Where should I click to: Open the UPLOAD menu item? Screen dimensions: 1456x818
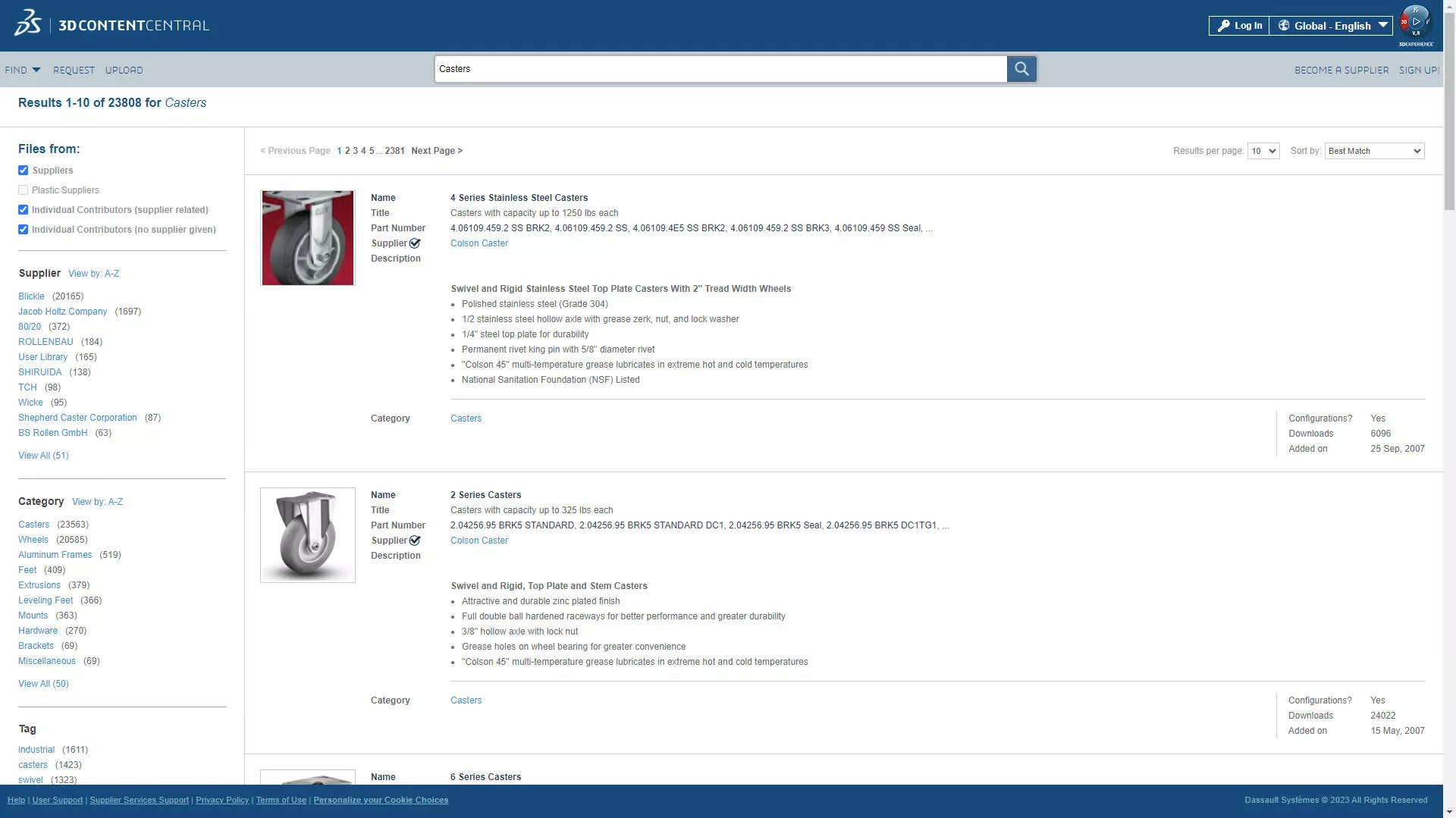[x=124, y=70]
